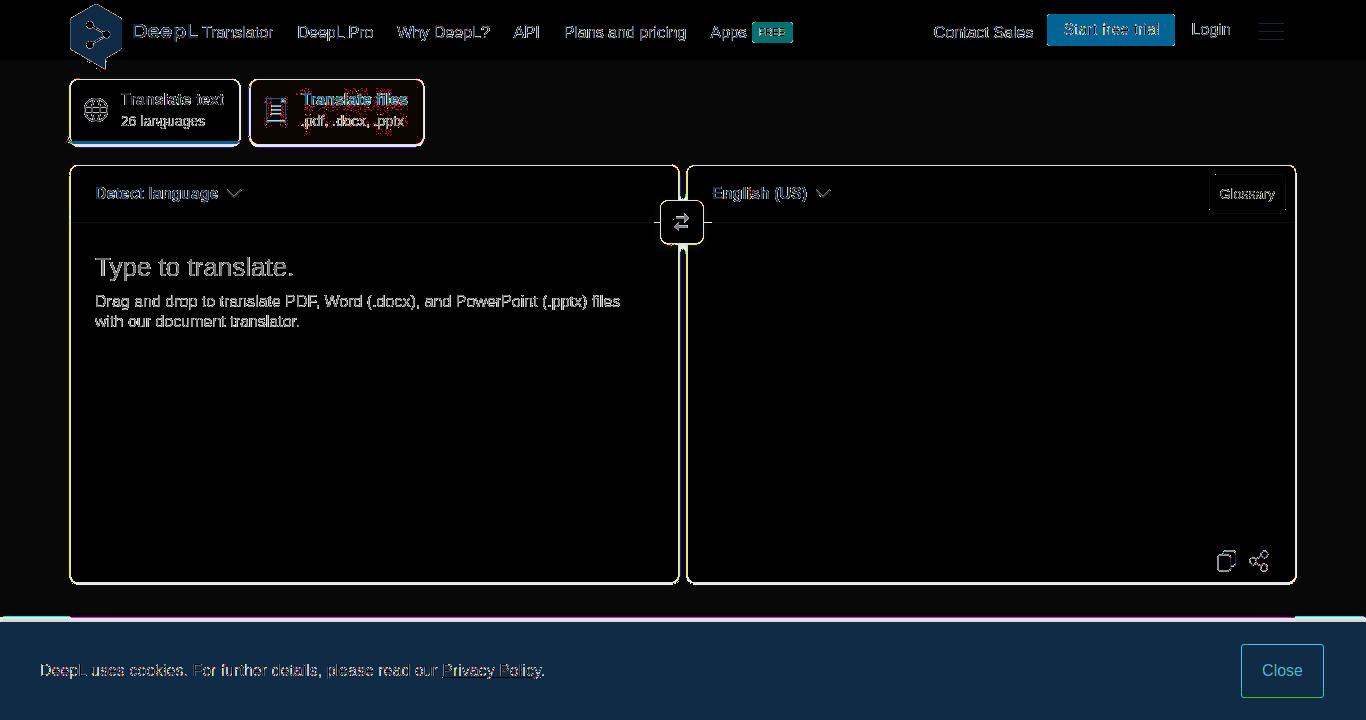This screenshot has height=720, width=1366.
Task: Close the cookie notice banner
Action: click(x=1282, y=671)
